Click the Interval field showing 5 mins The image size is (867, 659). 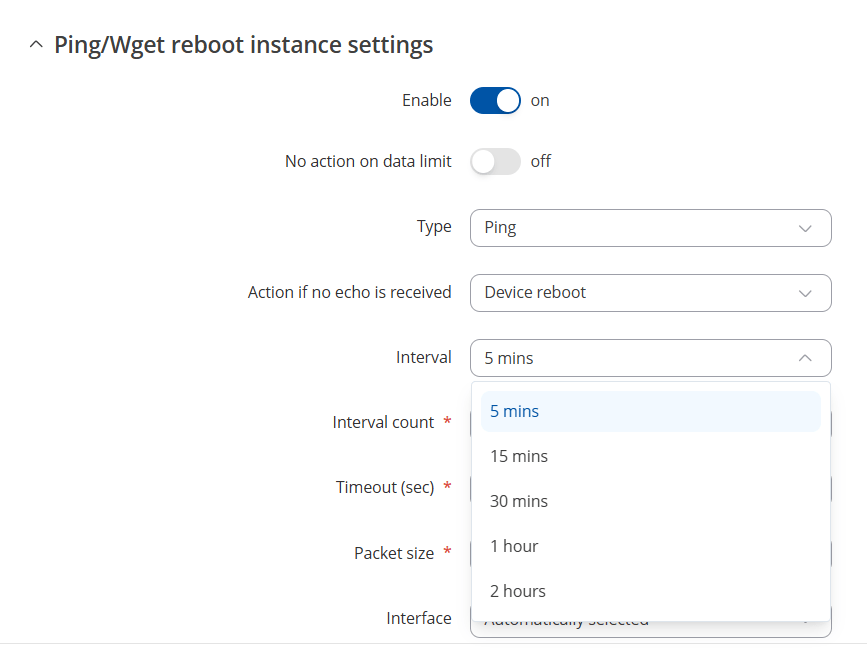[649, 358]
